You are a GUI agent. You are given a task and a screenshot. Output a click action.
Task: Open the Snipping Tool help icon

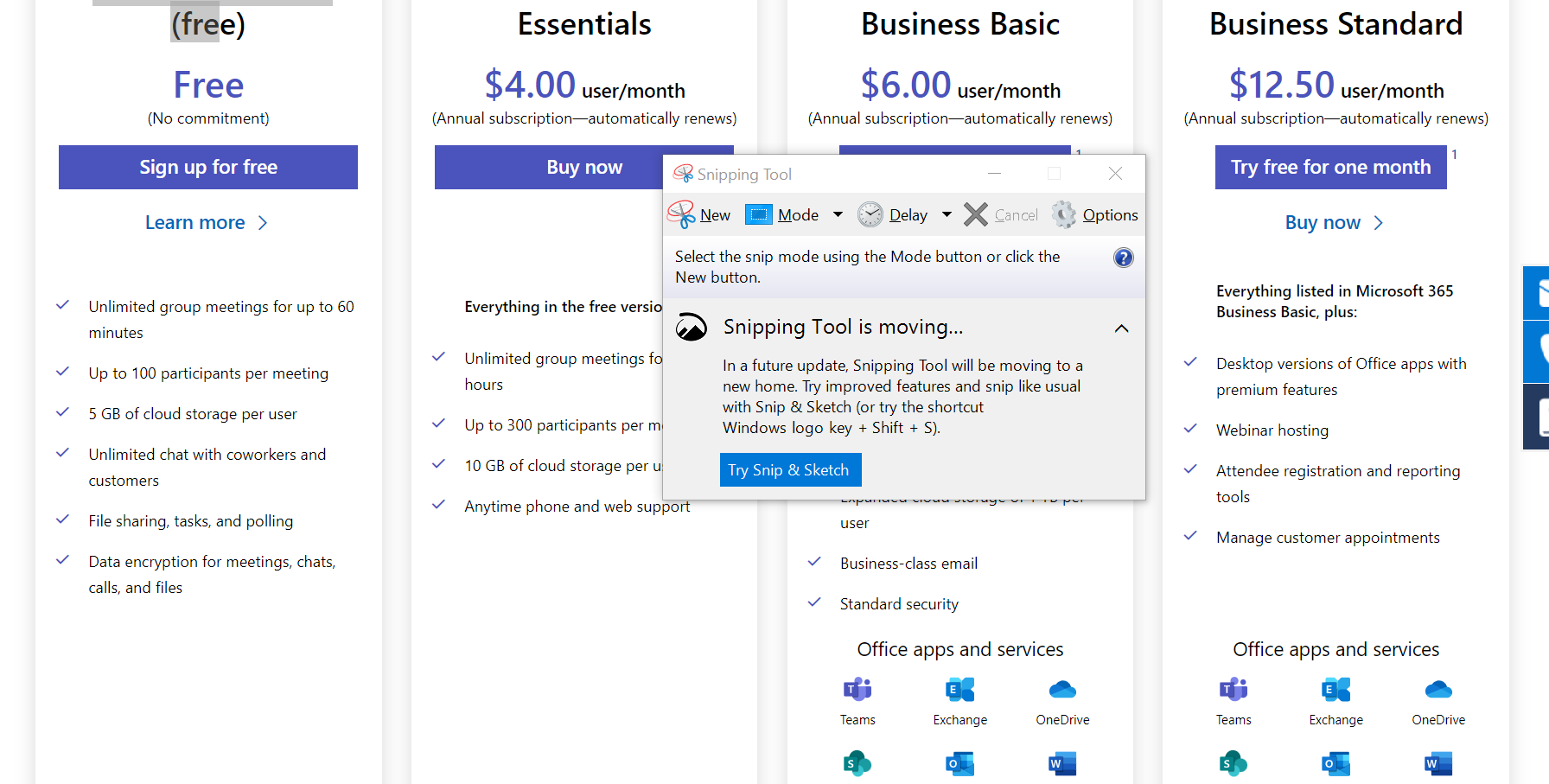tap(1123, 258)
